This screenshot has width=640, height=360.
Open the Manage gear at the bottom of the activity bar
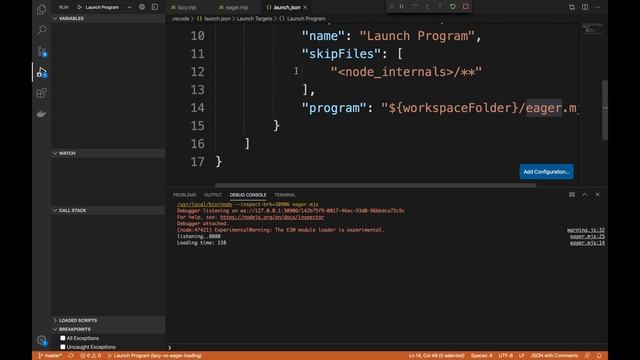pos(42,340)
